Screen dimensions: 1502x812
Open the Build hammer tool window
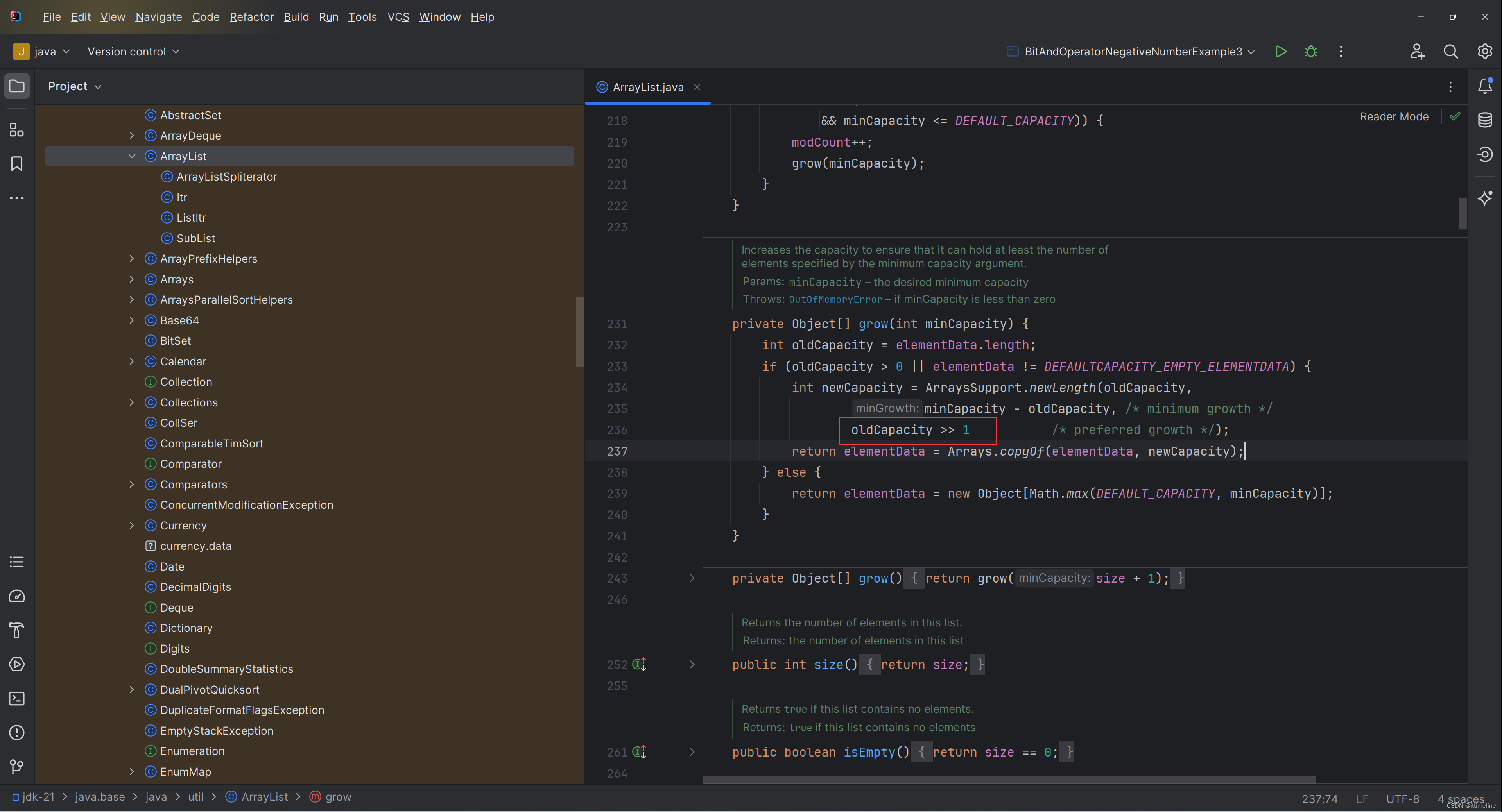point(17,630)
